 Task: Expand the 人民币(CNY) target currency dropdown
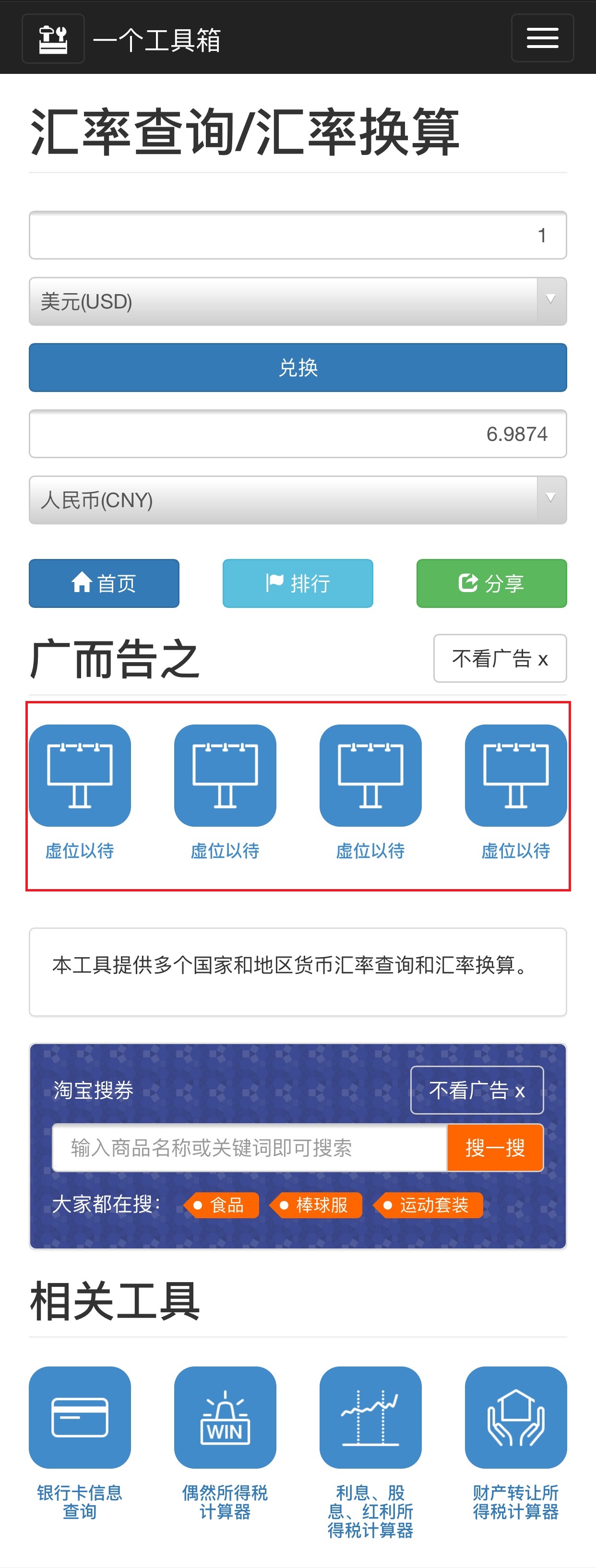point(298,500)
